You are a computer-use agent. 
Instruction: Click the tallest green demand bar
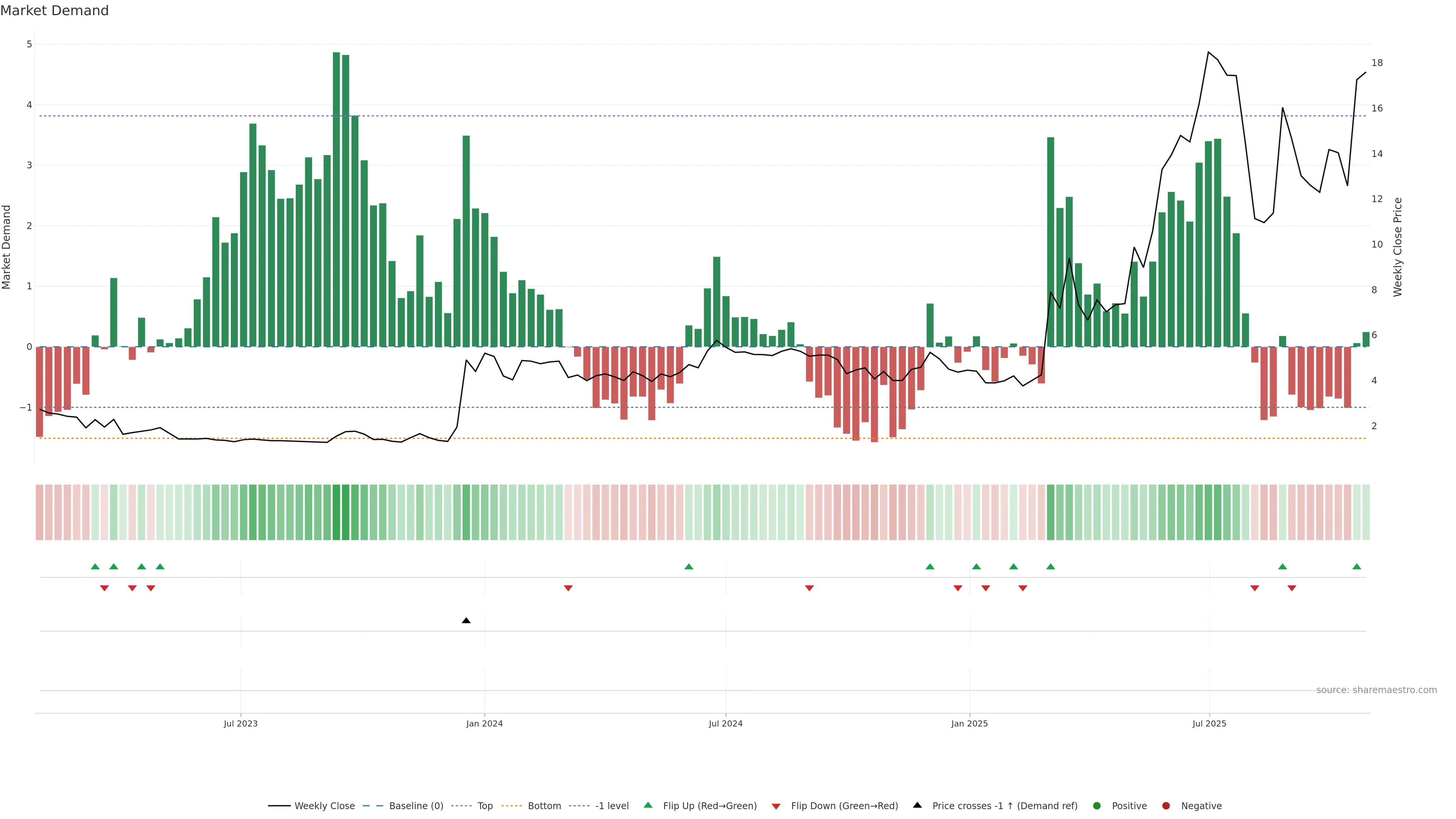(336, 198)
